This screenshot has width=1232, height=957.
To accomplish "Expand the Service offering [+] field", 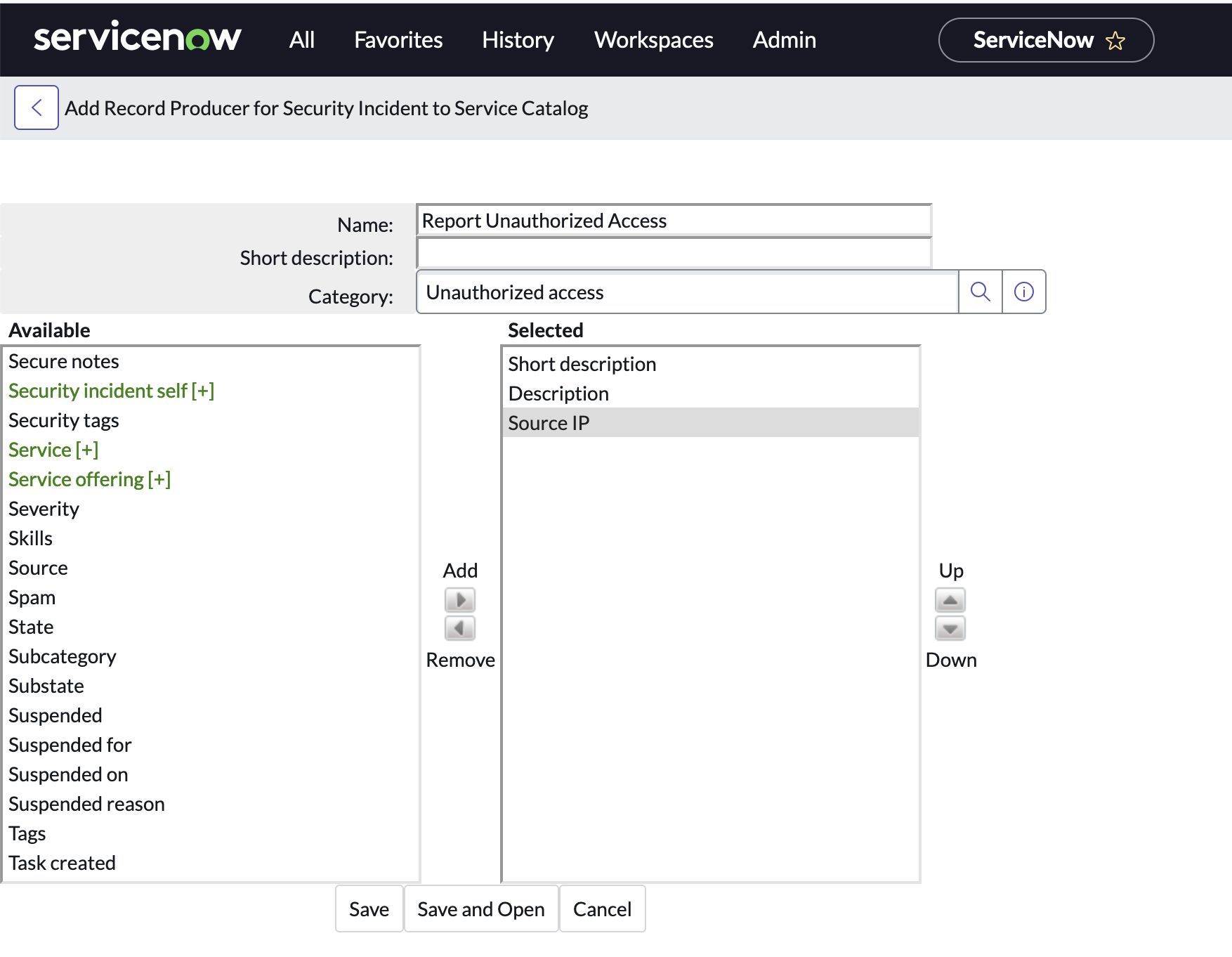I will pos(89,479).
